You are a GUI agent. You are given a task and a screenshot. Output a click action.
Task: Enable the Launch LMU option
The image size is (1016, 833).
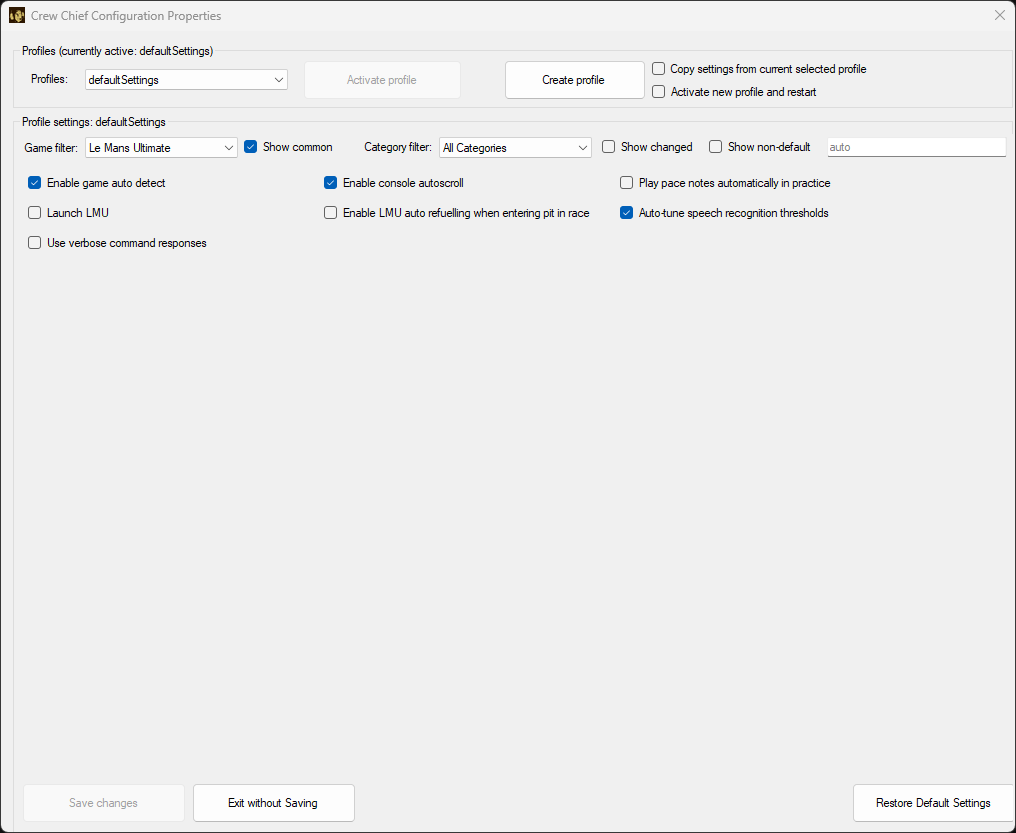coord(34,212)
